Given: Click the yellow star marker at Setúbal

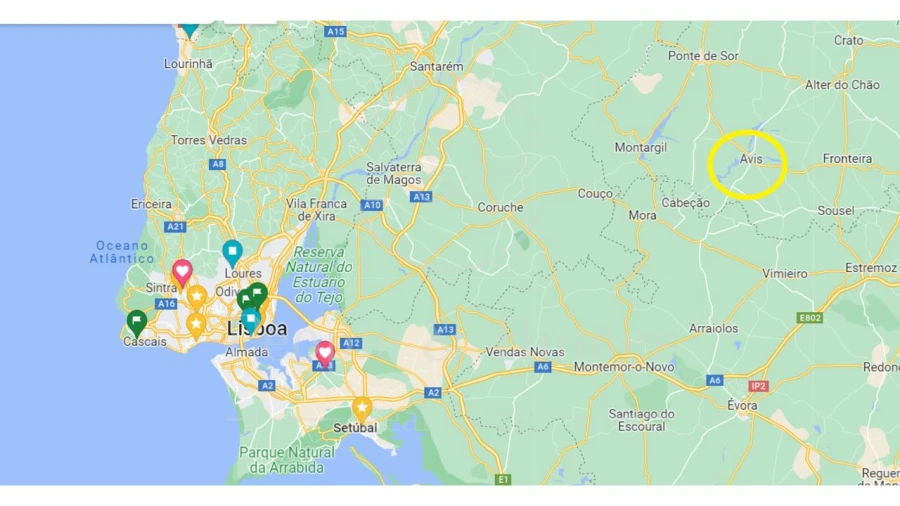Looking at the screenshot, I should [362, 410].
